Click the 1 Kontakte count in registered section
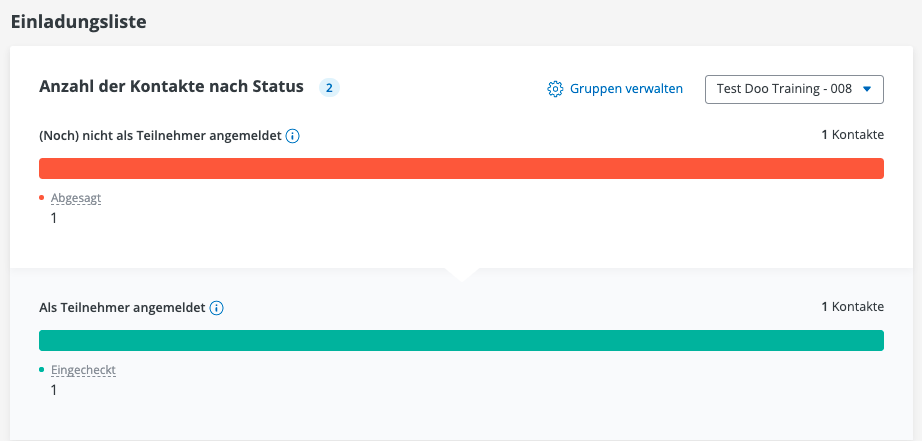Viewport: 922px width, 441px height. pyautogui.click(x=852, y=307)
